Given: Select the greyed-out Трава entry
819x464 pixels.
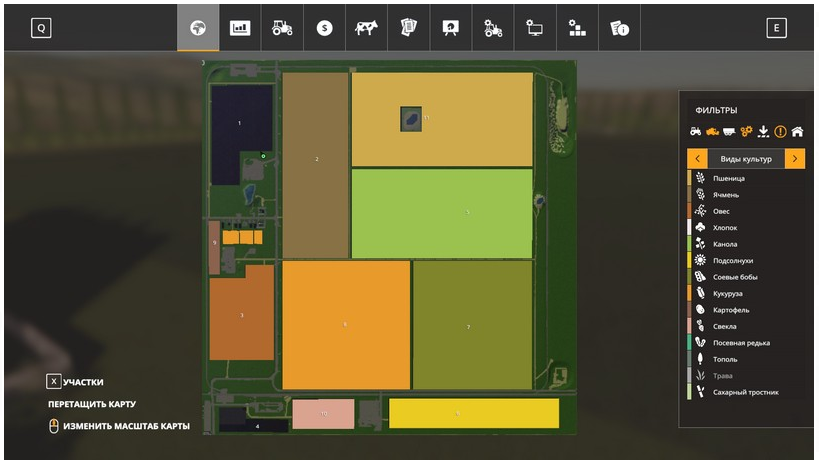Looking at the screenshot, I should tap(746, 376).
